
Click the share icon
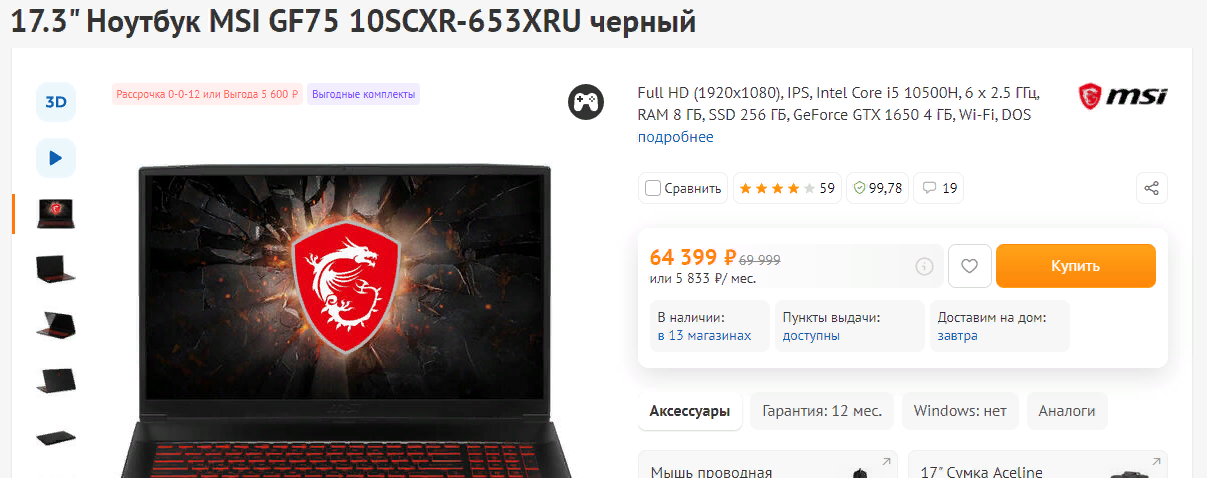[x=1152, y=188]
